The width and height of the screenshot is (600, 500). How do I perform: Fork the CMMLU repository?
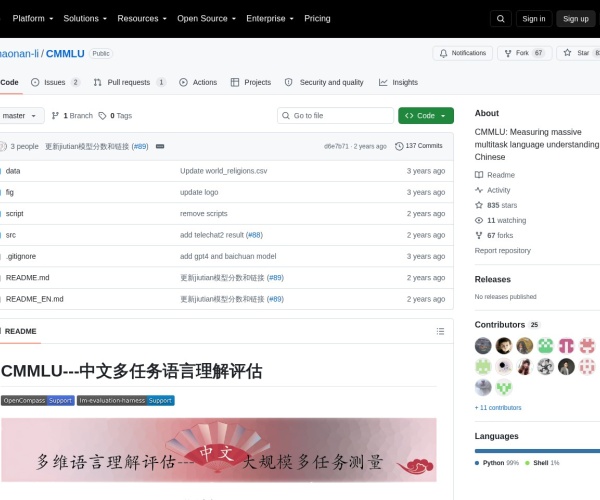point(524,53)
